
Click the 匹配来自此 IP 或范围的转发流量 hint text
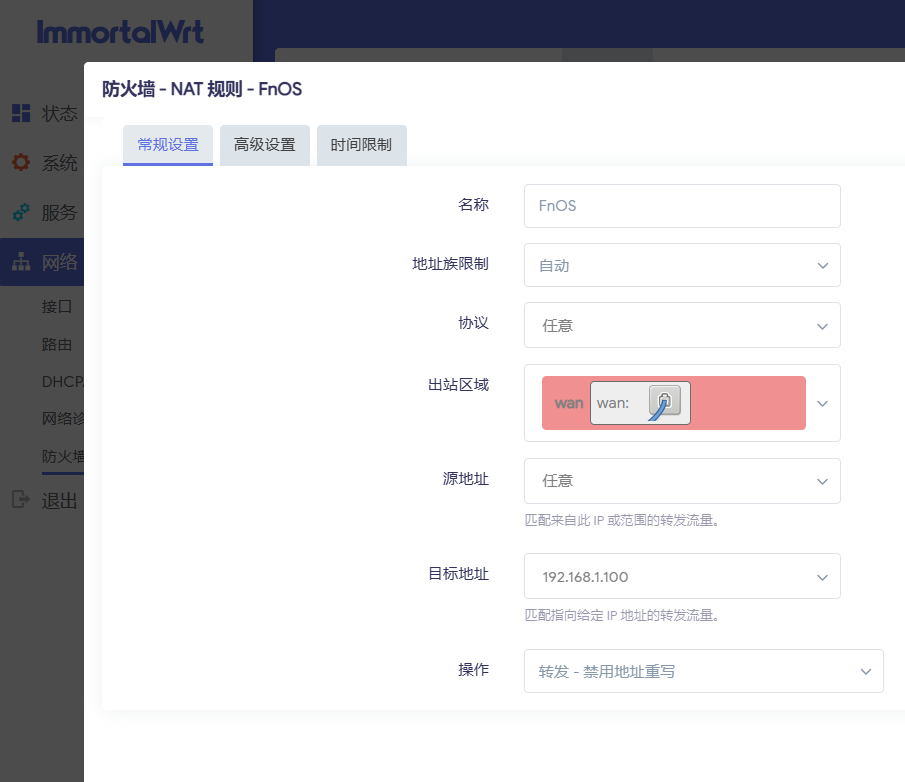[x=622, y=521]
